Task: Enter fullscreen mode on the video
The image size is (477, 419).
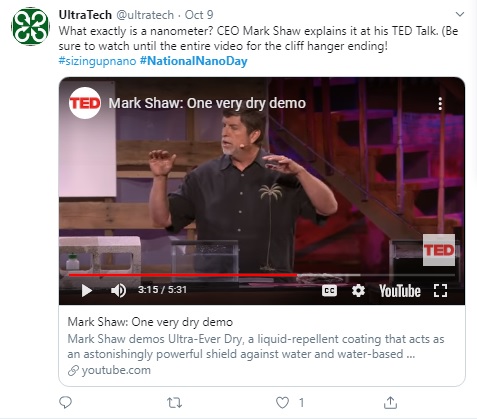Action: (x=440, y=291)
